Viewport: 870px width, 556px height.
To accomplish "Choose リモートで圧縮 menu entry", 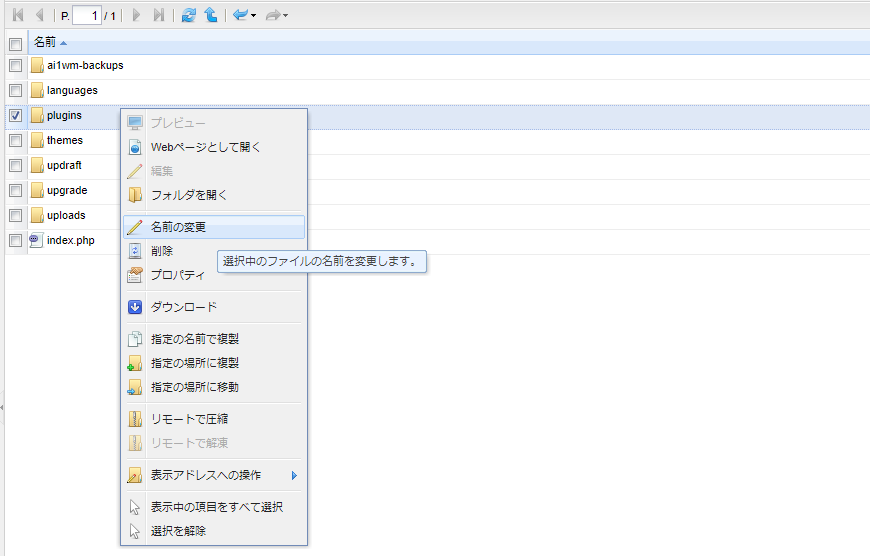I will pyautogui.click(x=214, y=419).
